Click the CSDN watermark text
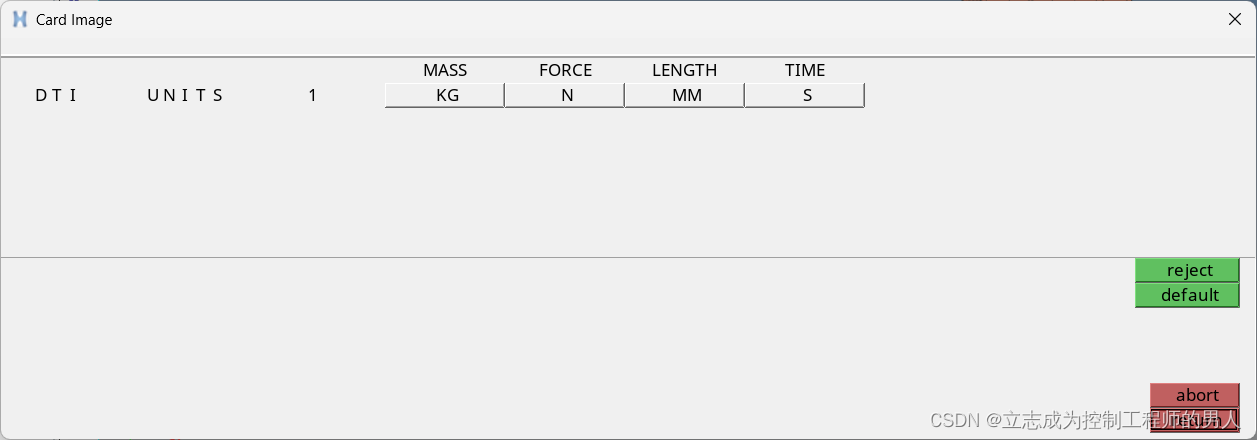 coord(1085,421)
